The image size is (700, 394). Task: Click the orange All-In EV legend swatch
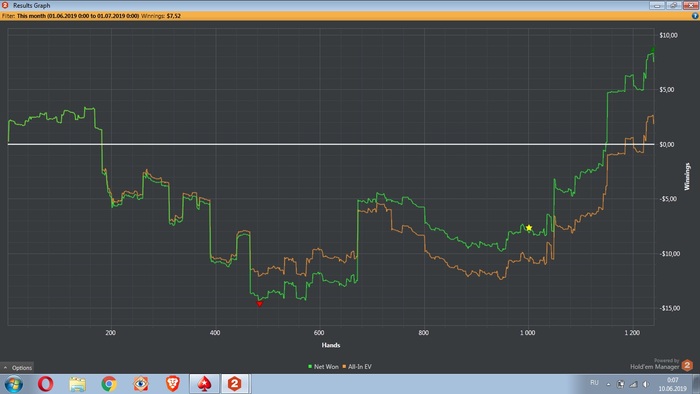click(x=344, y=366)
